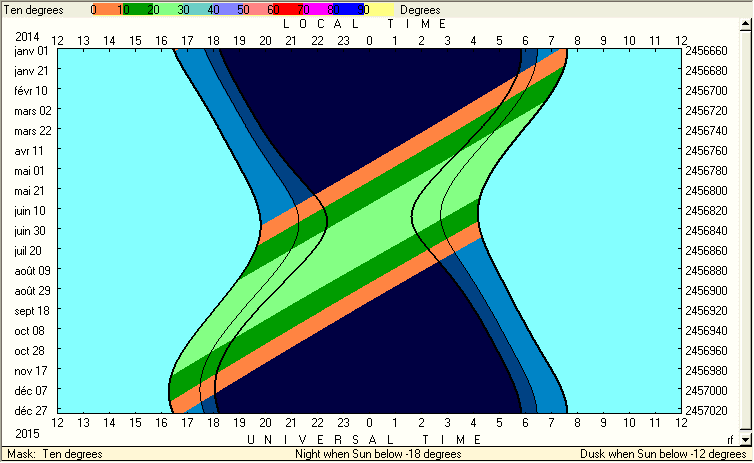This screenshot has height=463, width=754.
Task: Click the 'mai 01' date label
Action: tap(29, 171)
